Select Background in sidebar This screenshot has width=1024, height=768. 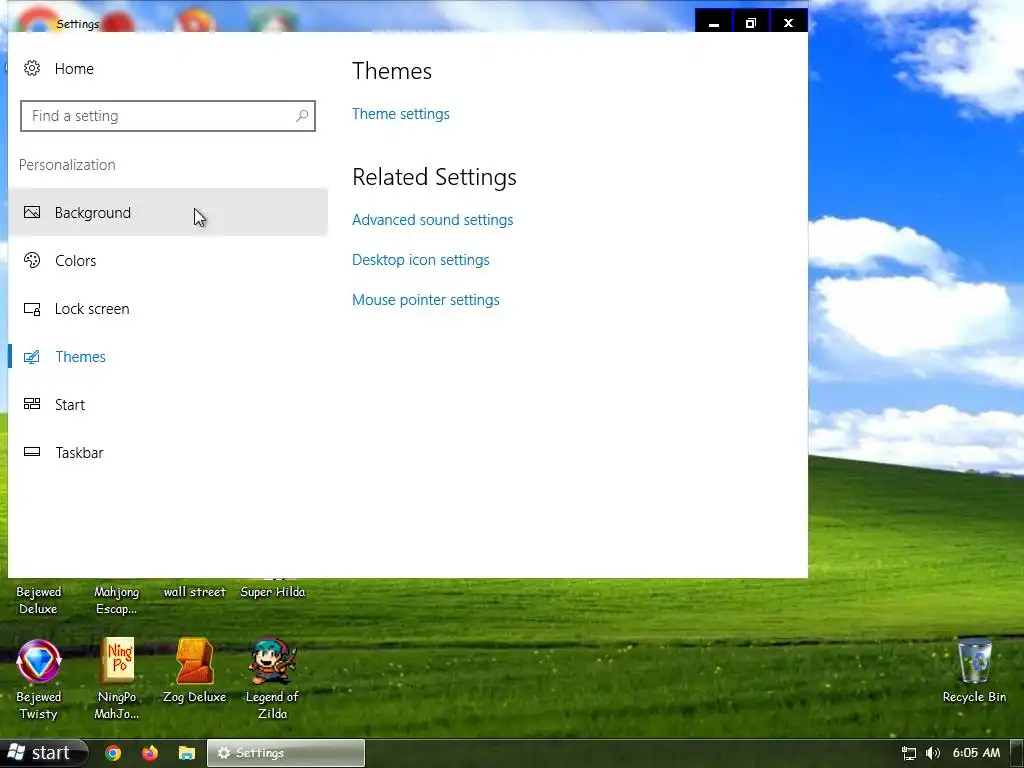(x=168, y=212)
